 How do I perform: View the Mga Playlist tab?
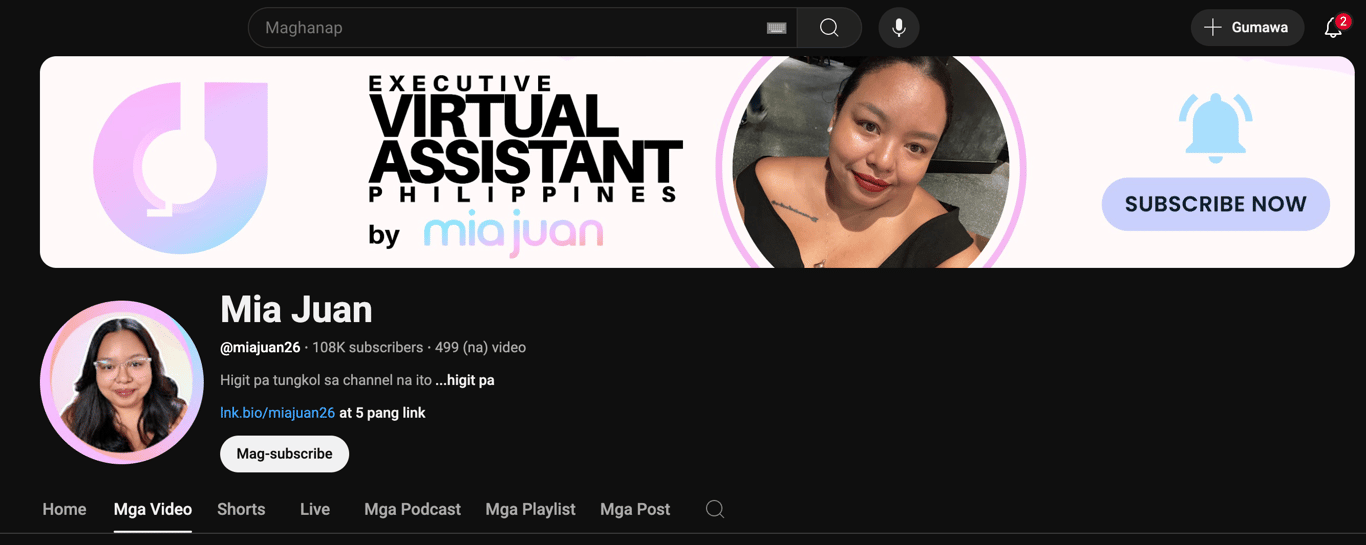[530, 509]
